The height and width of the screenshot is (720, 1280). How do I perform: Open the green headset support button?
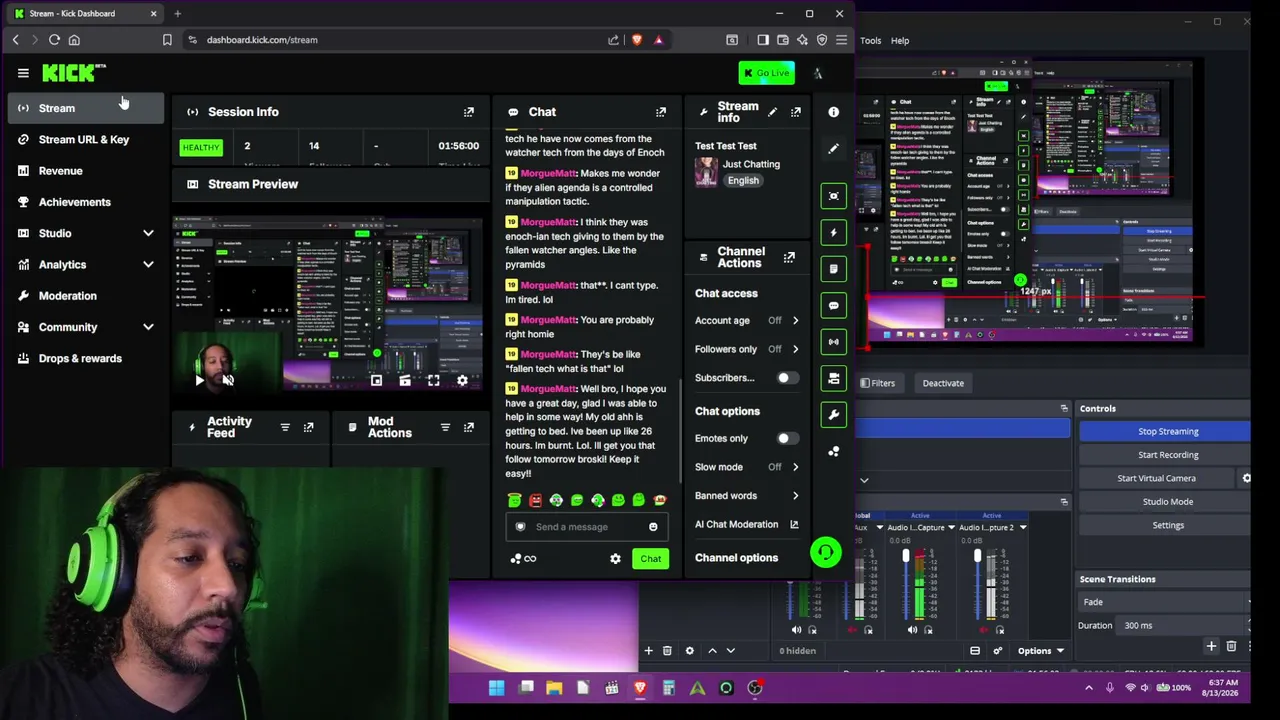click(x=826, y=552)
